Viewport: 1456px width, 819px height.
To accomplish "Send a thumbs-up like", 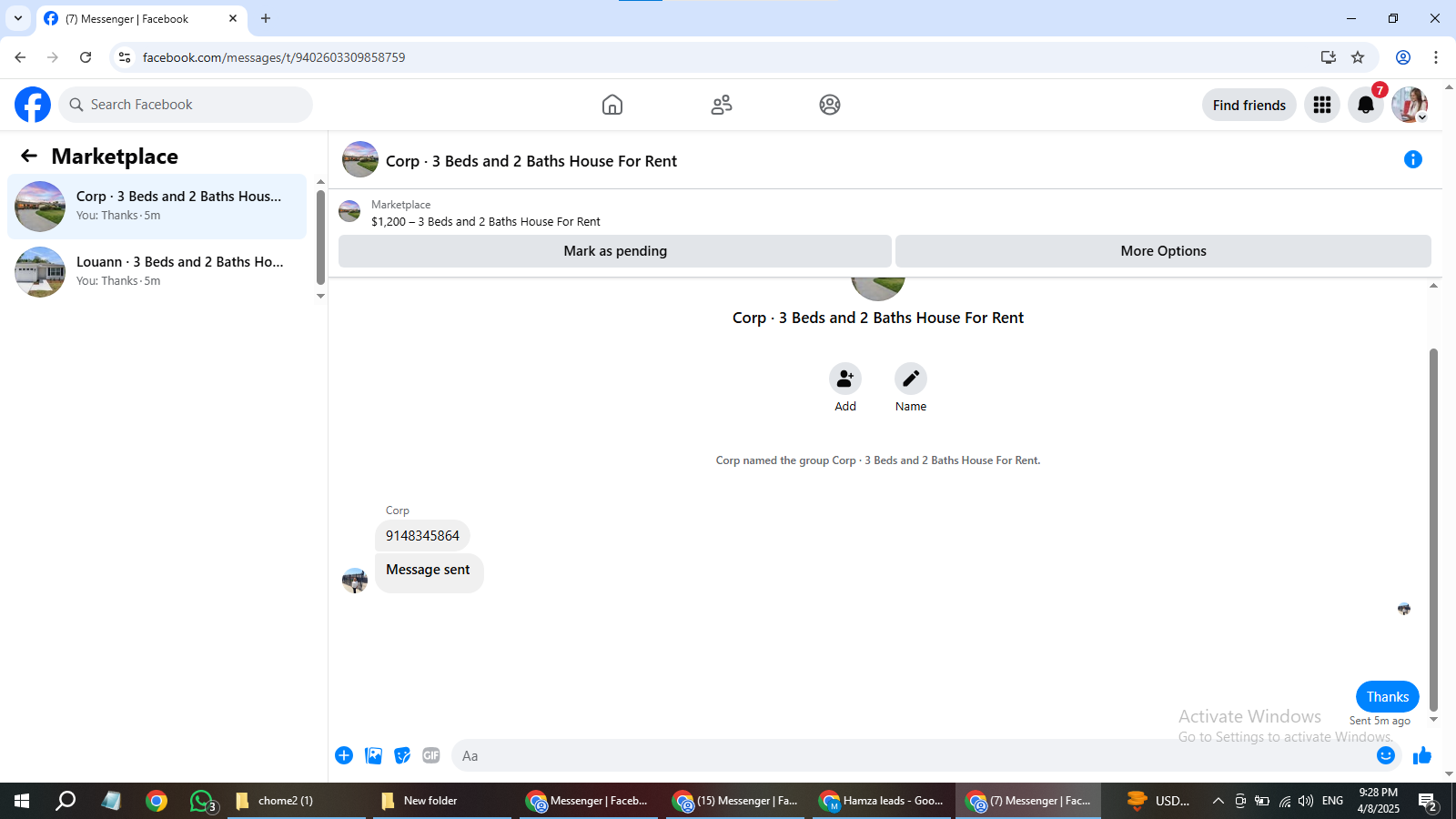I will point(1422,755).
